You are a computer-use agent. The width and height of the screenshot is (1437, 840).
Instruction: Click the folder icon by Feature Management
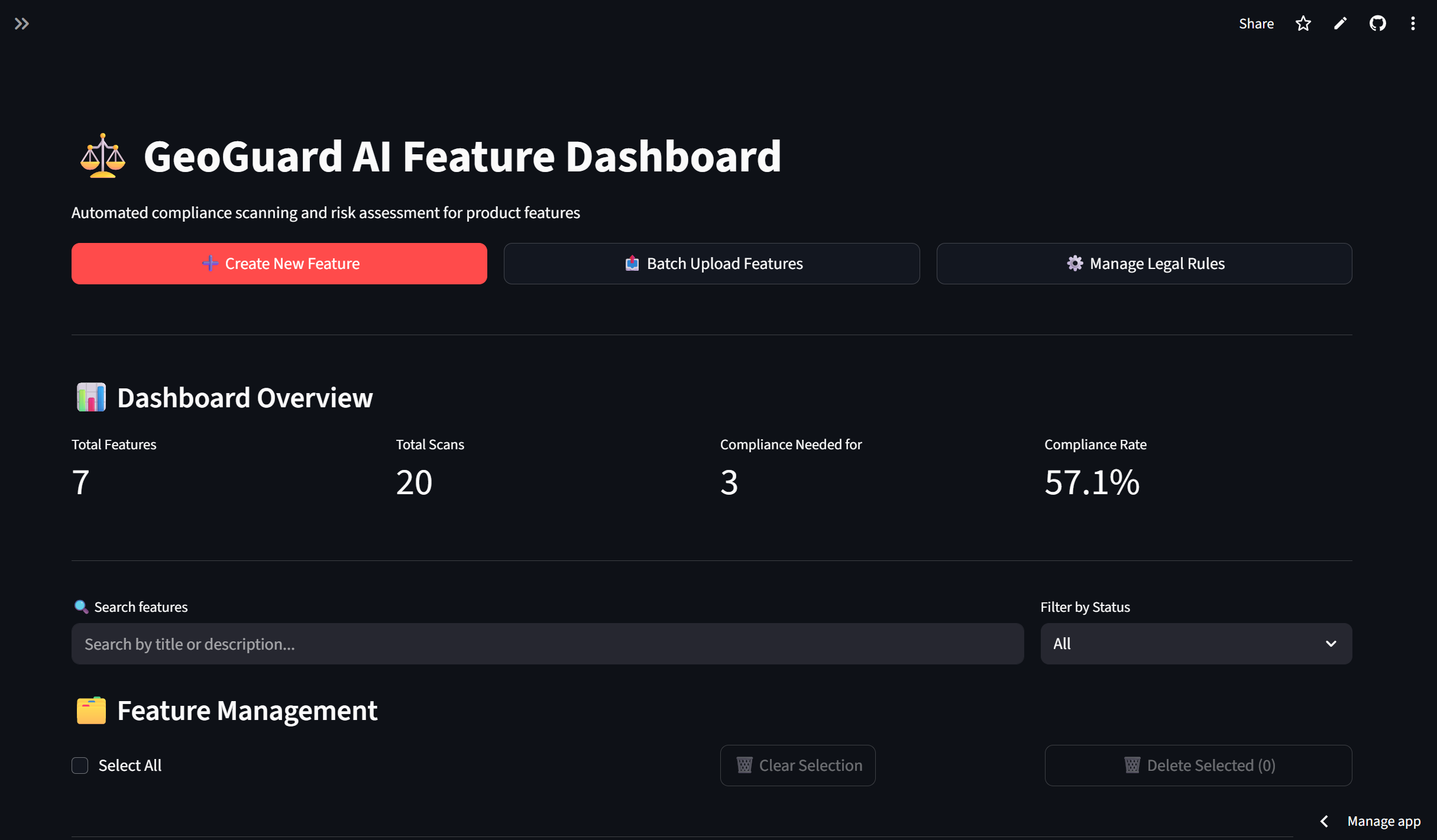(x=91, y=711)
